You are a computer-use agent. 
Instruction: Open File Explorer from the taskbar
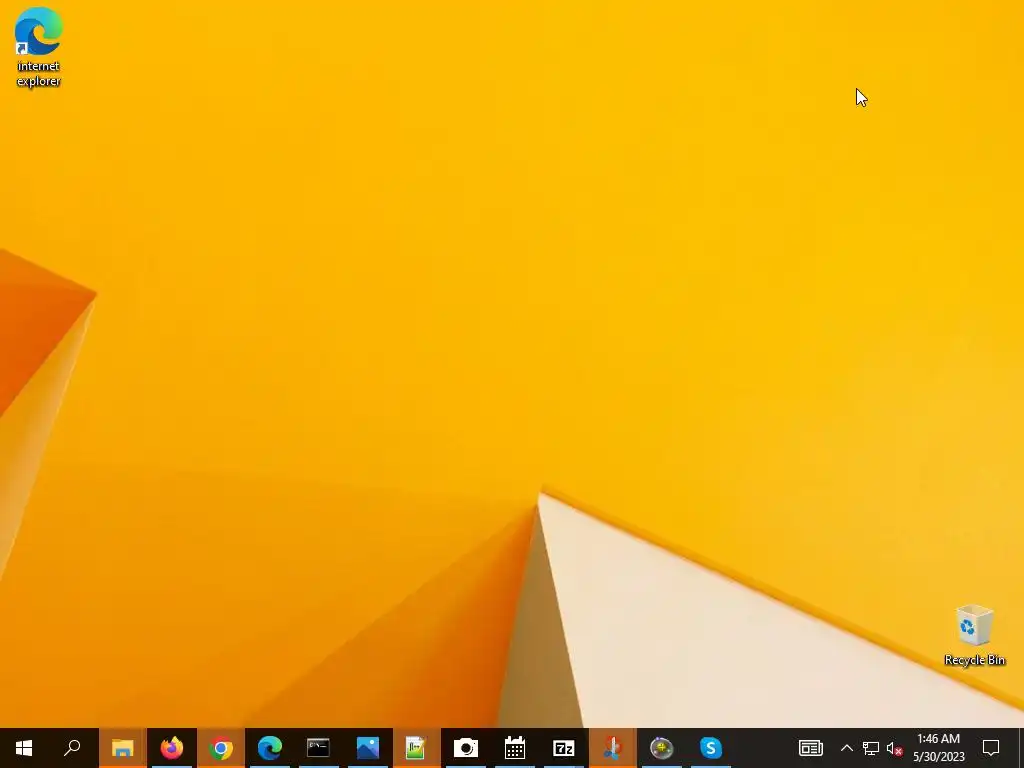pyautogui.click(x=123, y=748)
